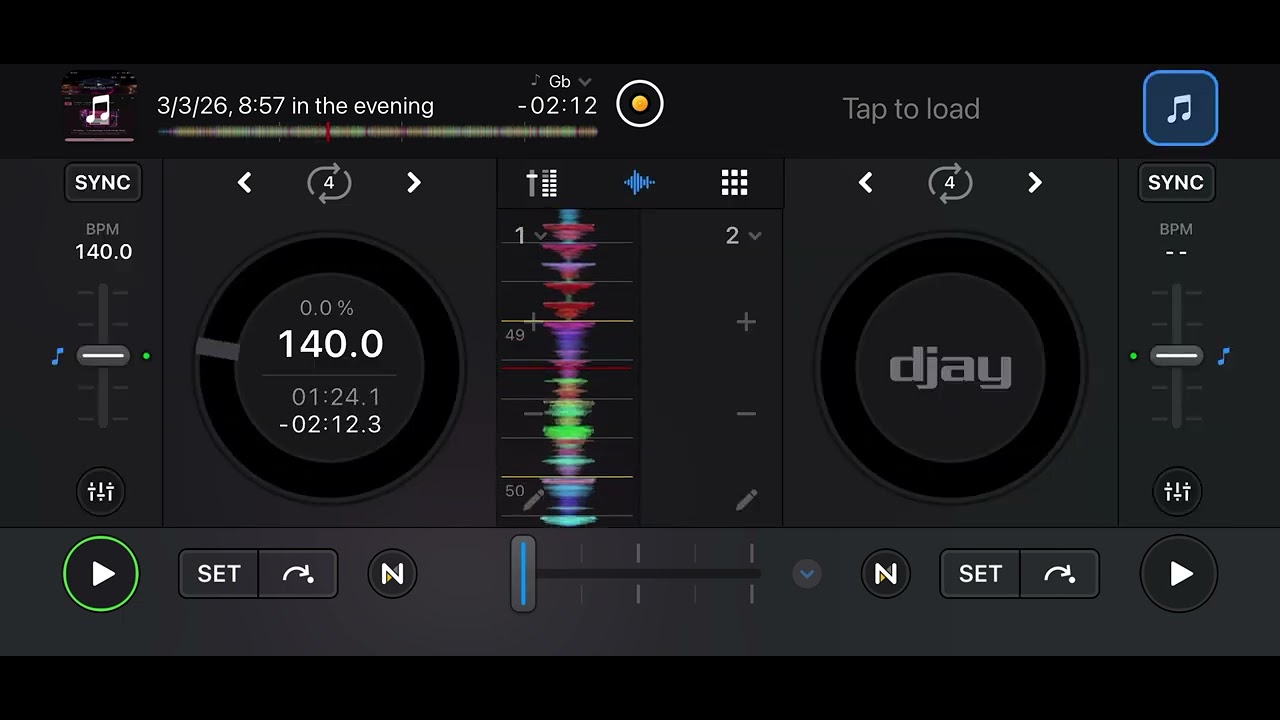Click the right deck tempo slider handle
The width and height of the screenshot is (1280, 720).
coord(1176,356)
